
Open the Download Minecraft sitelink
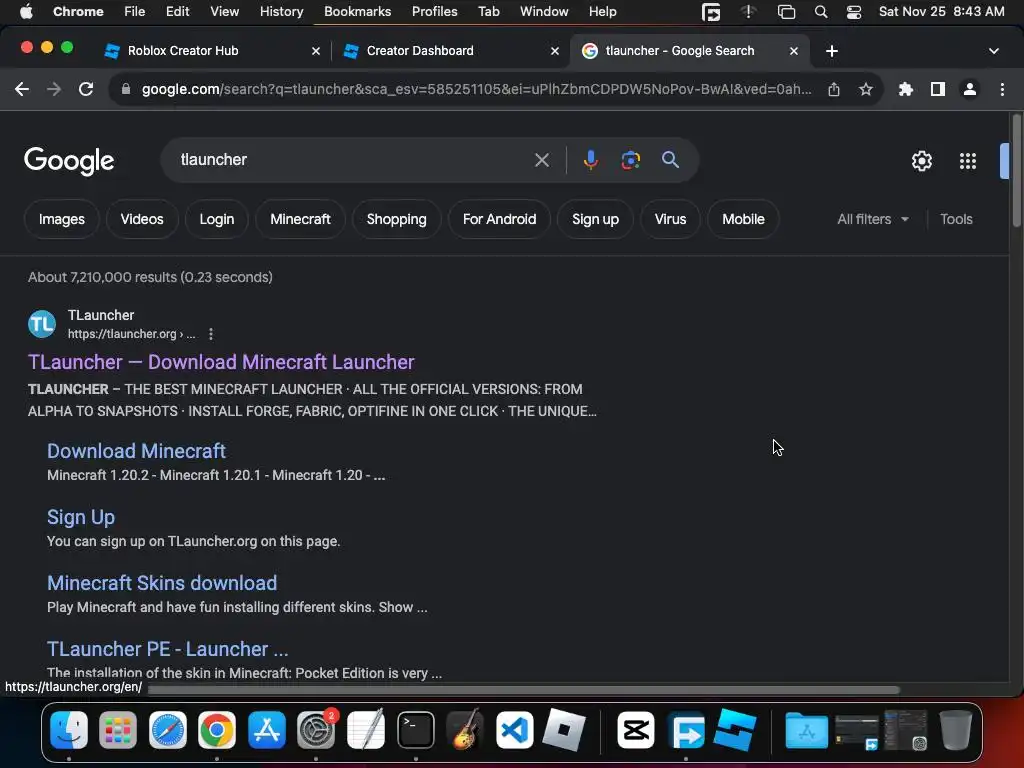136,451
